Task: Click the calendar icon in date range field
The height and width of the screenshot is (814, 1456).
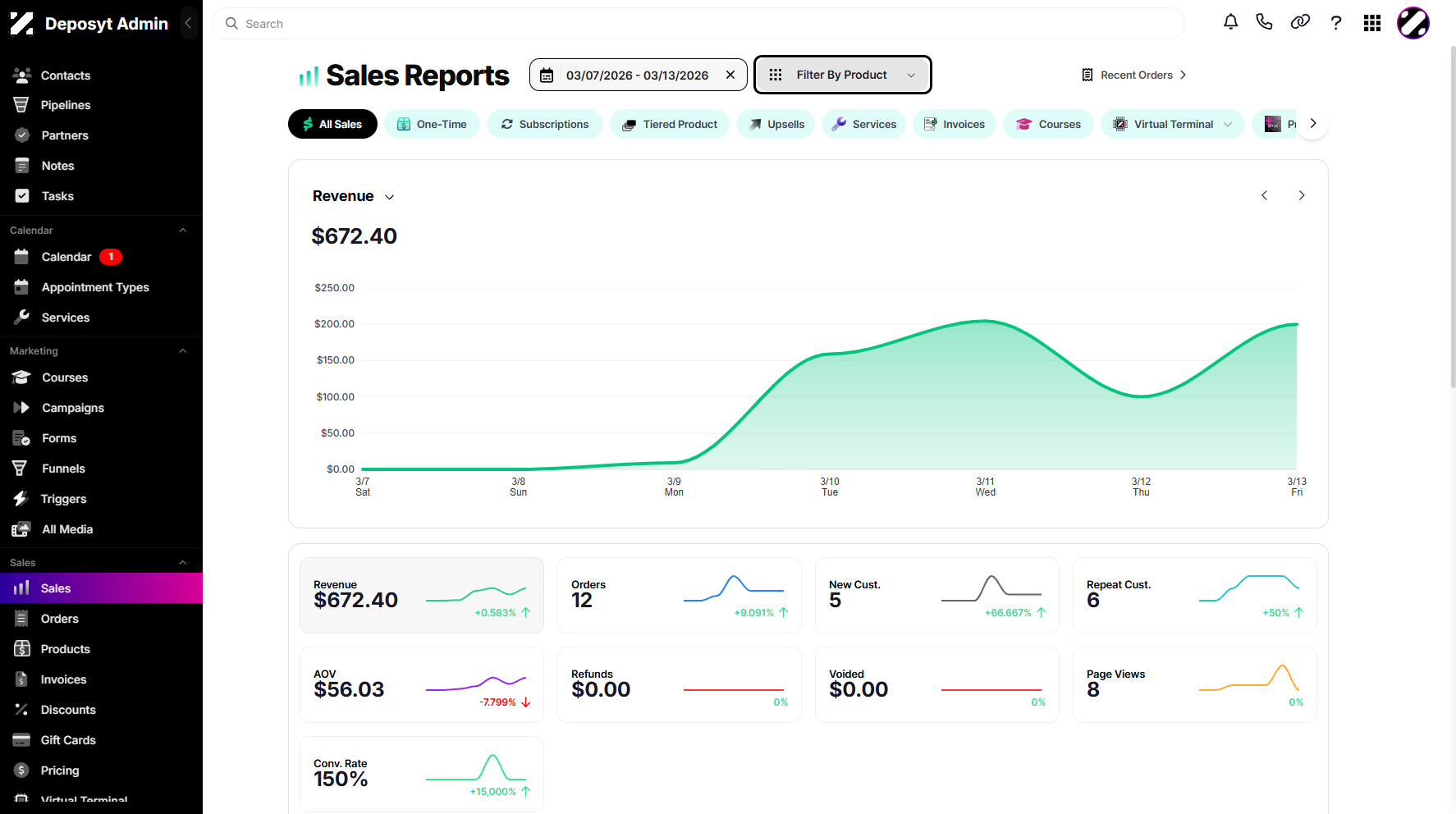Action: 547,75
